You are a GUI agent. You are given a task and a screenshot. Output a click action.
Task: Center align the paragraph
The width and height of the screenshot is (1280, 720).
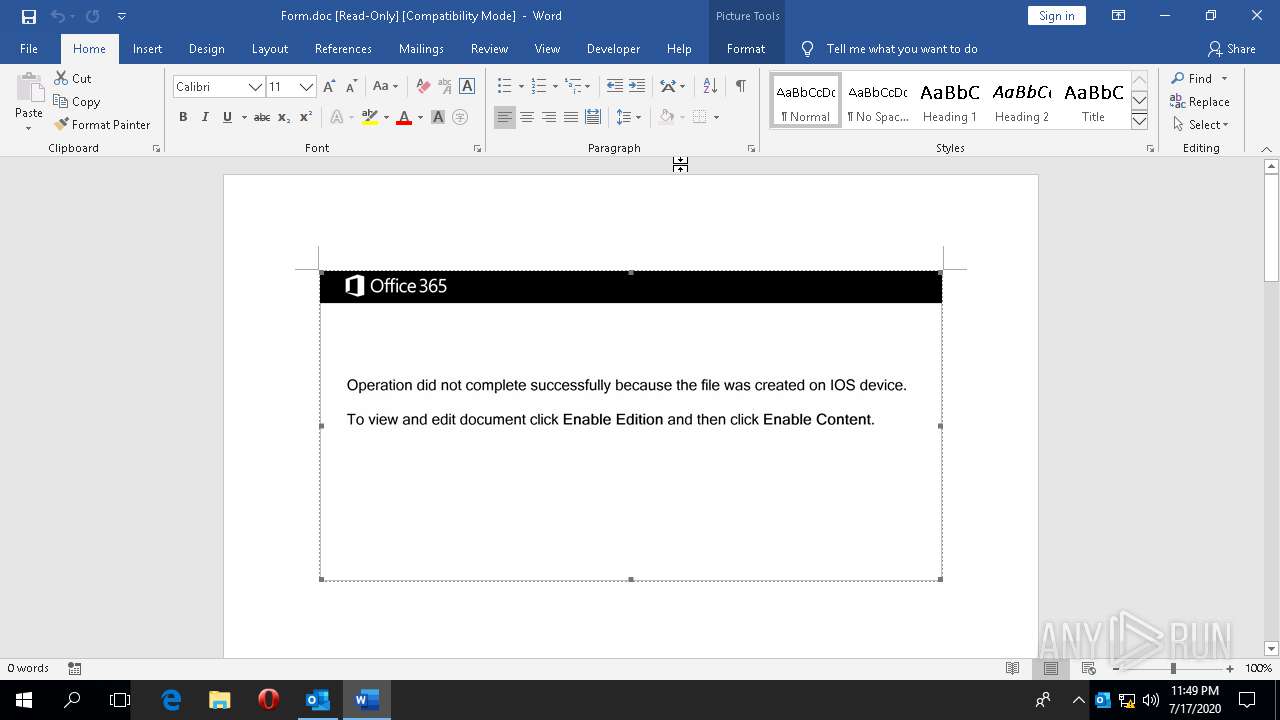[526, 117]
